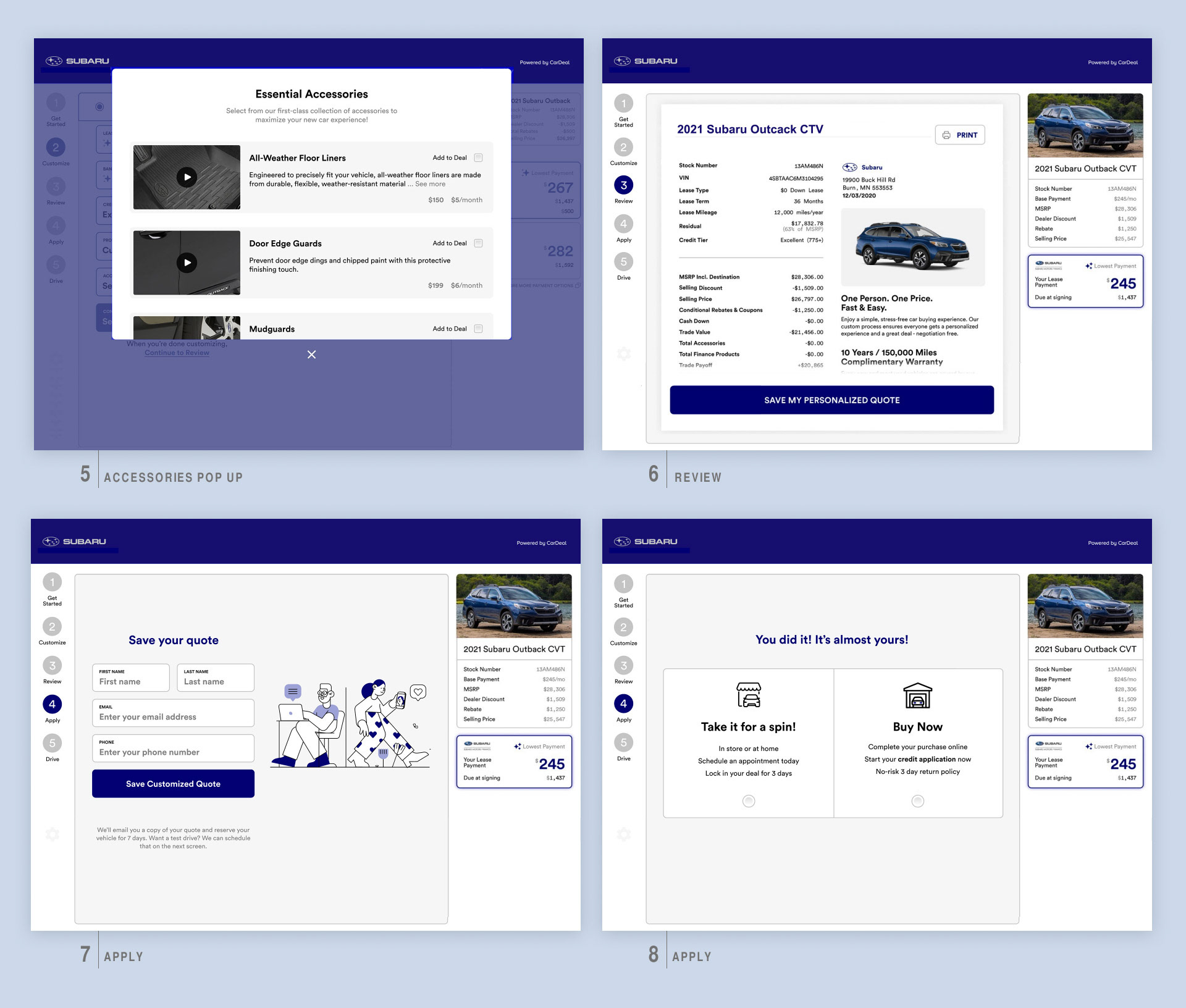The width and height of the screenshot is (1186, 1008).
Task: Select Your Lease Payment card on Save quote screen
Action: pyautogui.click(x=514, y=762)
